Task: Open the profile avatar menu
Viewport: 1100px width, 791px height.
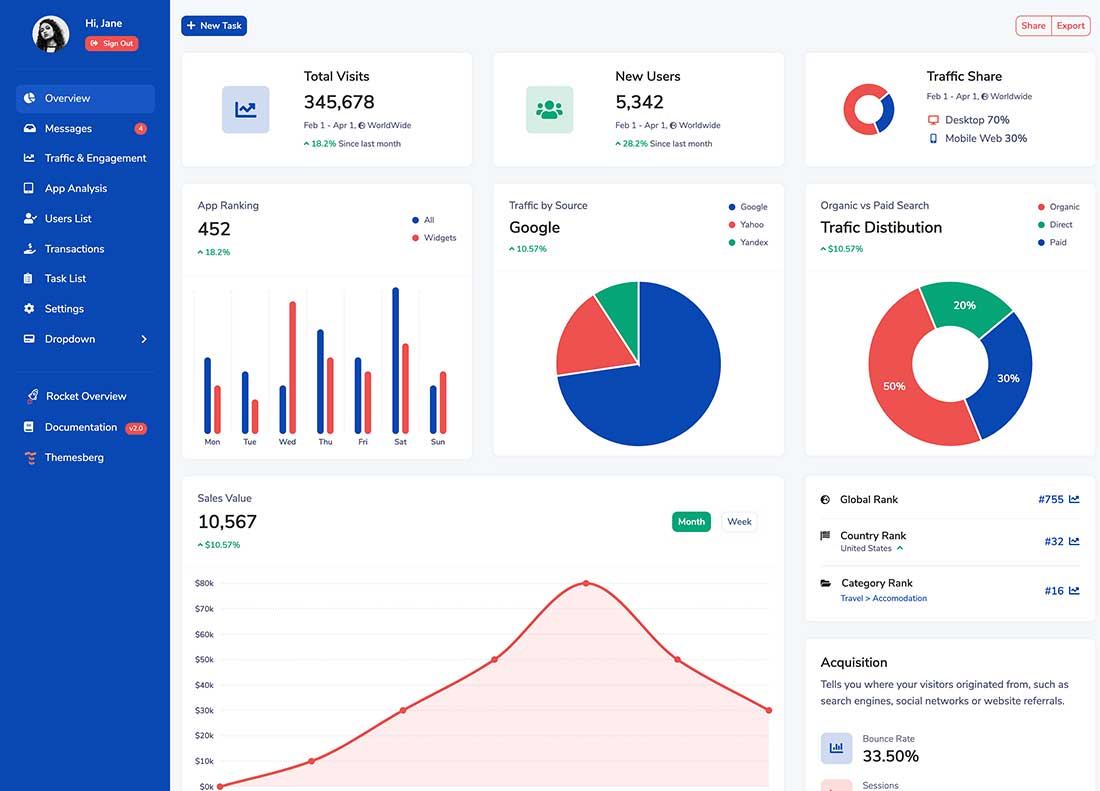Action: click(50, 33)
